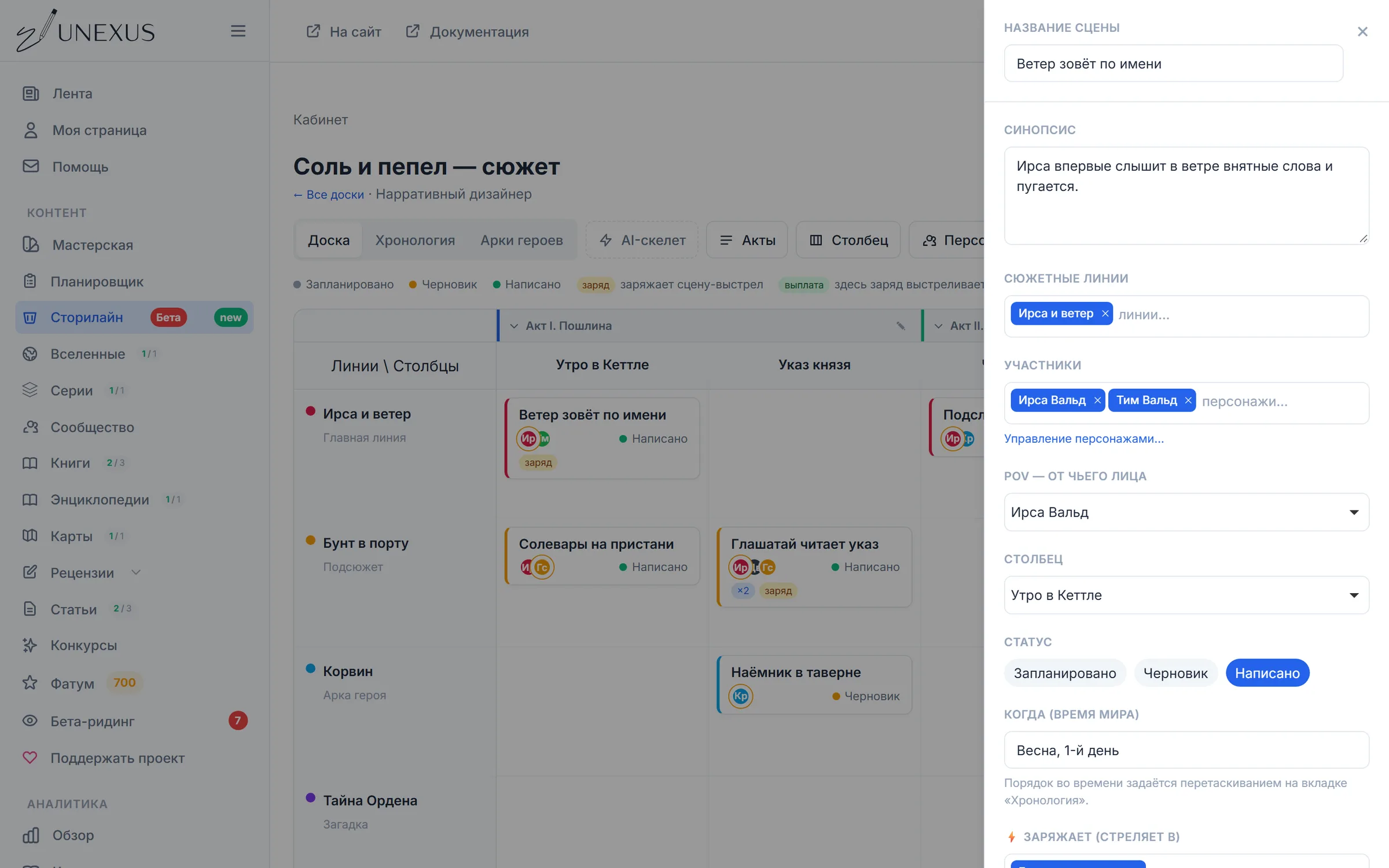Edit Акт I. Пошлина pencil icon
Image resolution: width=1389 pixels, height=868 pixels.
pos(901,326)
